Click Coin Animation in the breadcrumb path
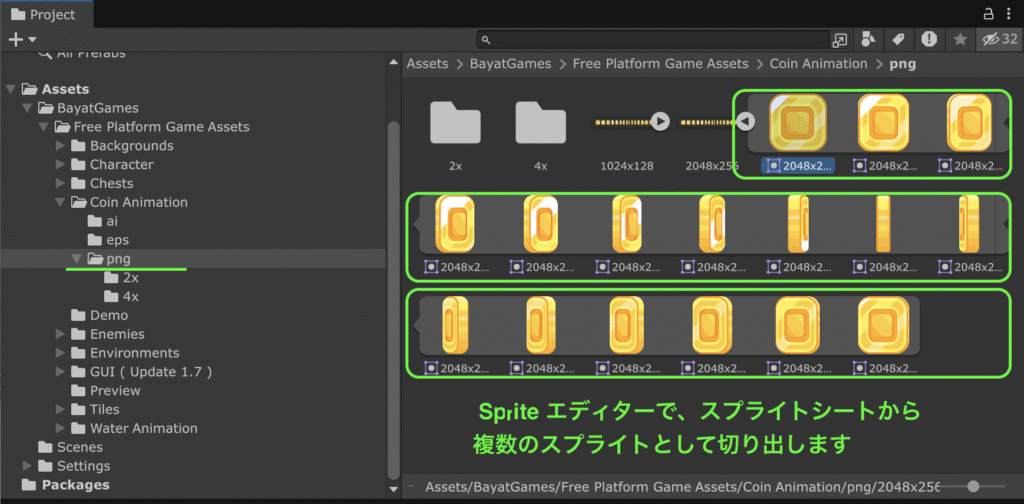 point(818,63)
